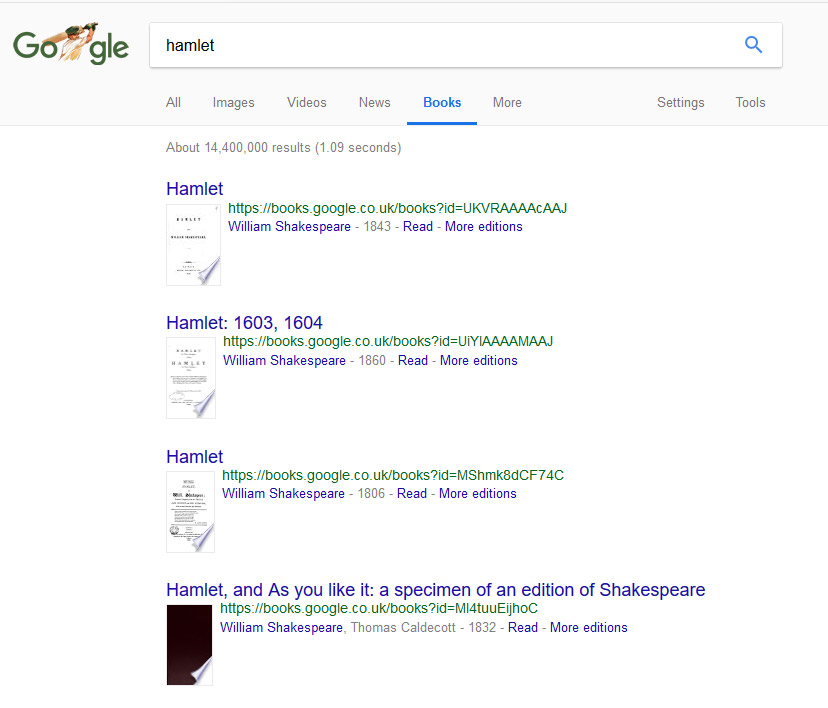Open William Shakespeare author link for 1860 result
This screenshot has height=708, width=828.
(284, 361)
